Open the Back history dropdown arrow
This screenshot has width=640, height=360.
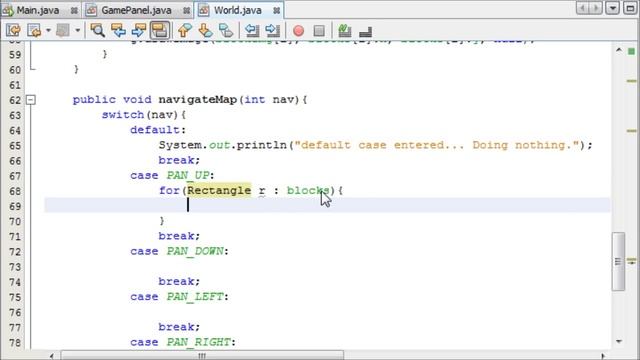(x=48, y=30)
